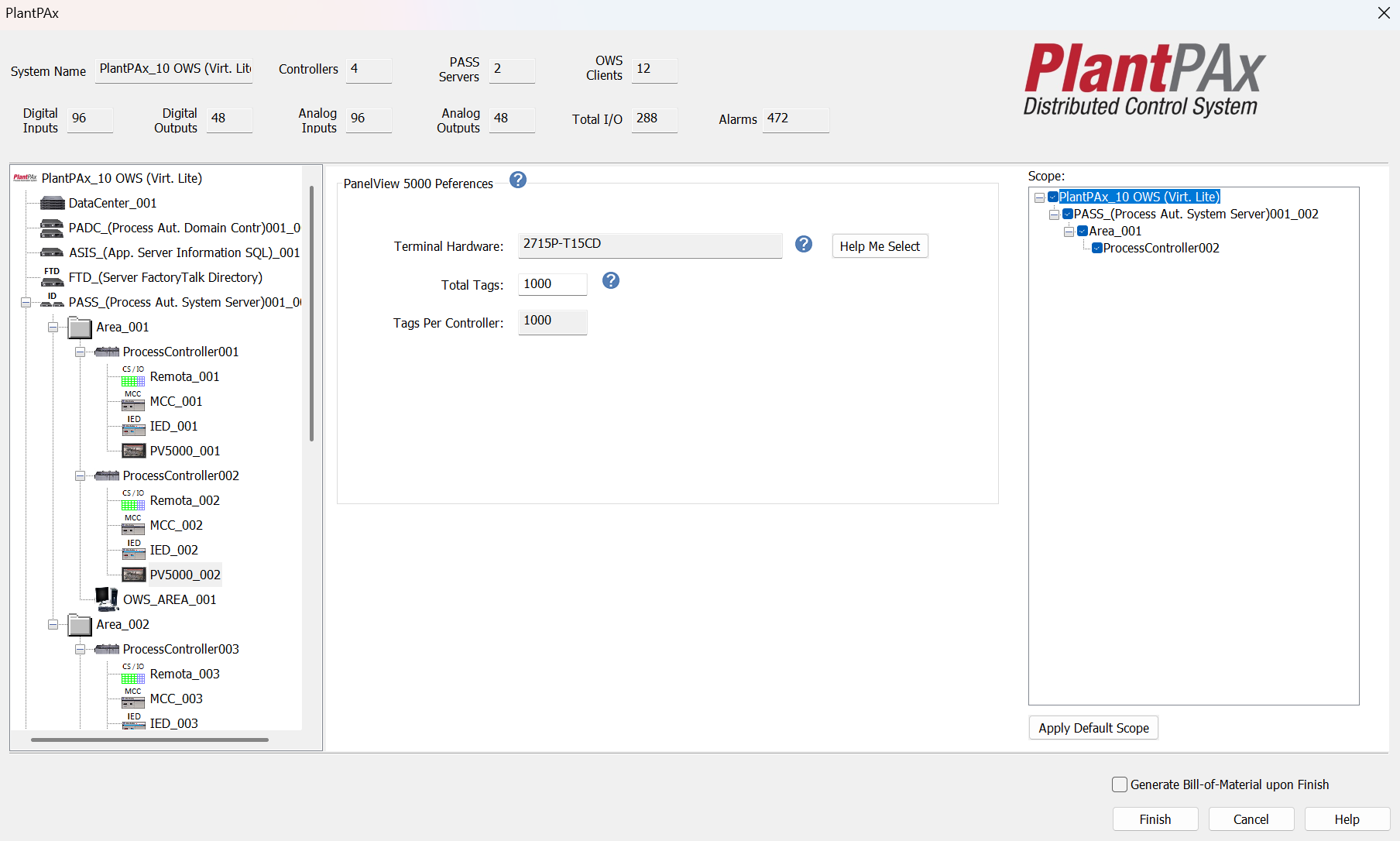This screenshot has height=841, width=1400.
Task: Open help for PanelView 5000 Preferences
Action: [518, 180]
